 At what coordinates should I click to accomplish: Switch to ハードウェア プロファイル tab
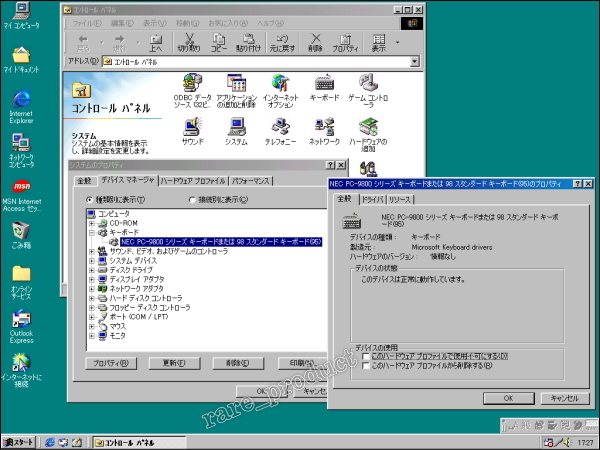(193, 181)
